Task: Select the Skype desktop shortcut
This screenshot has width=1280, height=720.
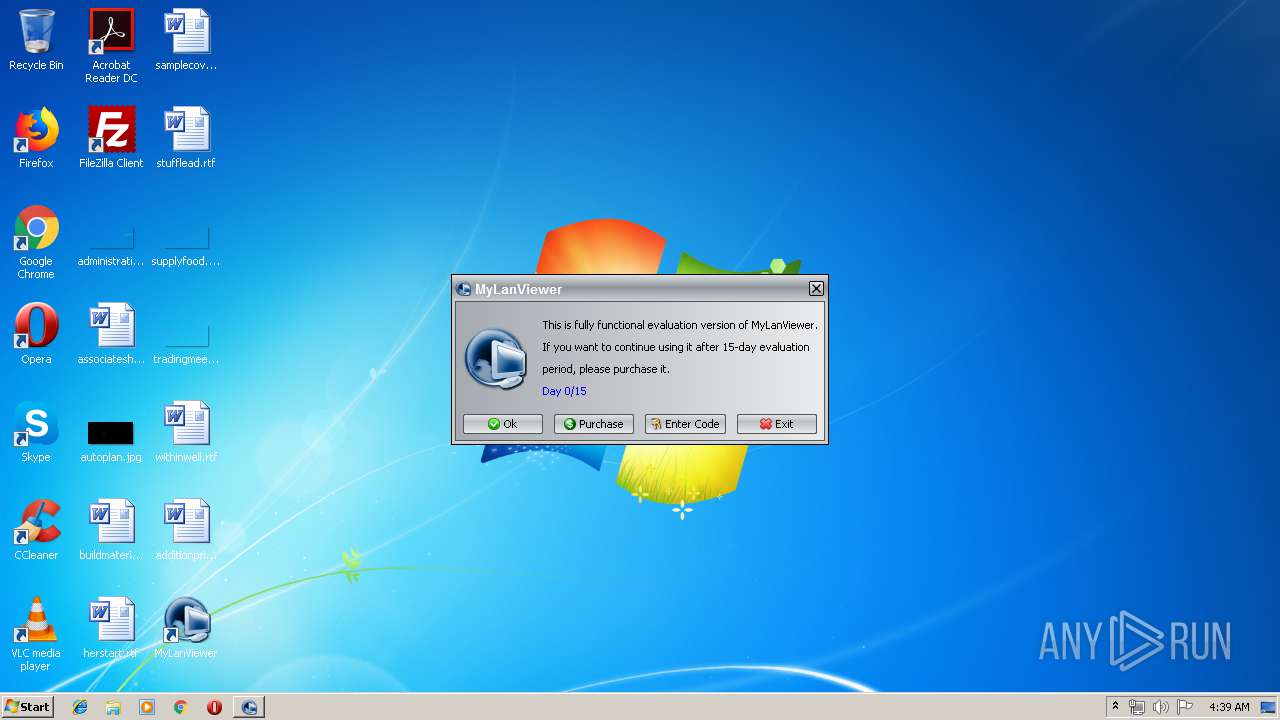Action: coord(36,432)
